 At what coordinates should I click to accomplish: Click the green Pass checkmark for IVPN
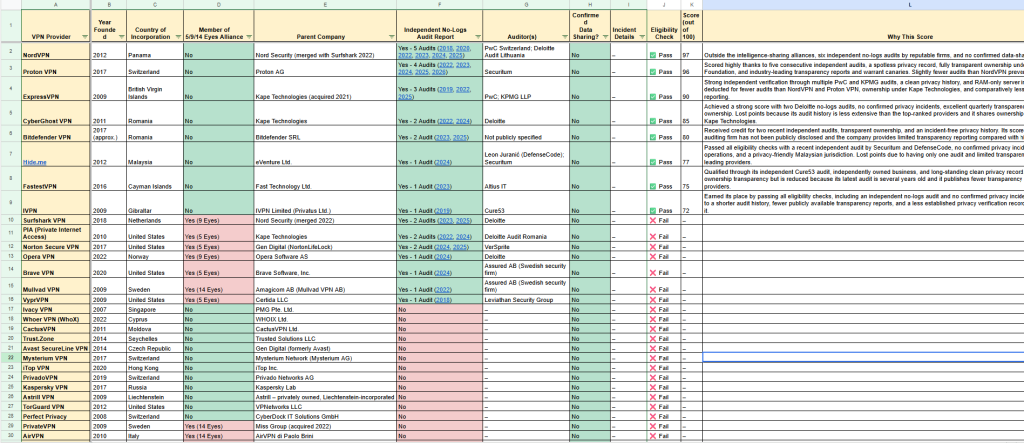point(653,211)
